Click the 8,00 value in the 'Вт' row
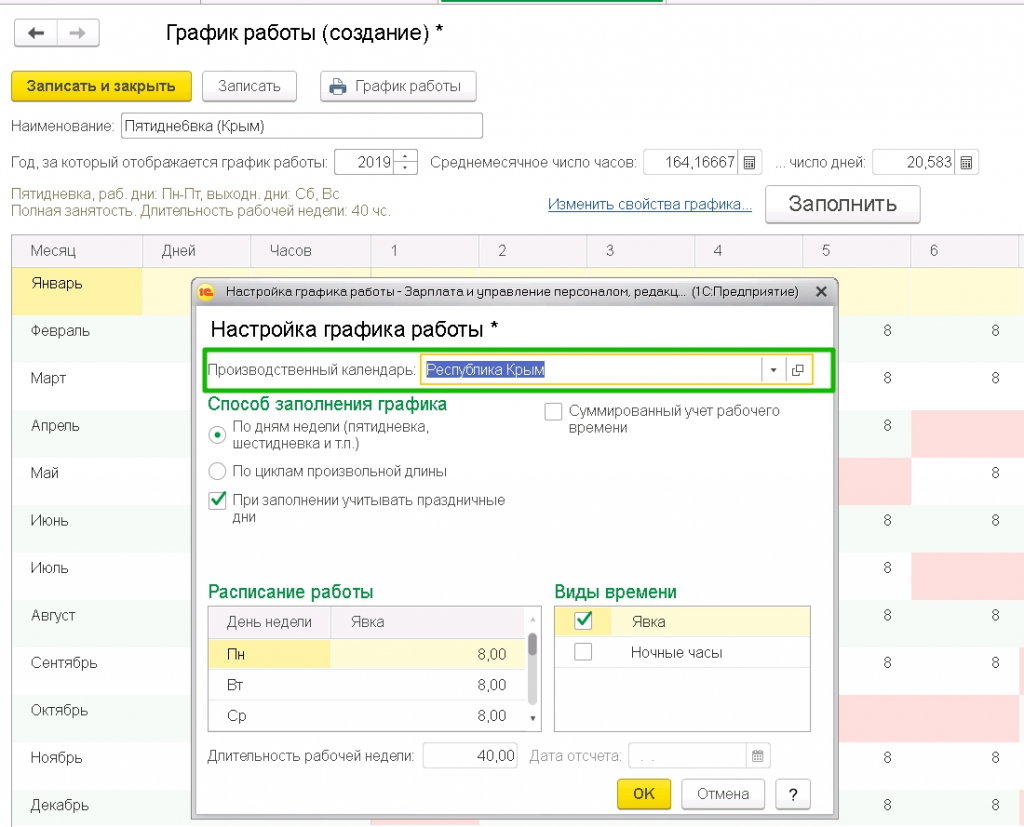The width and height of the screenshot is (1024, 827). tap(492, 685)
